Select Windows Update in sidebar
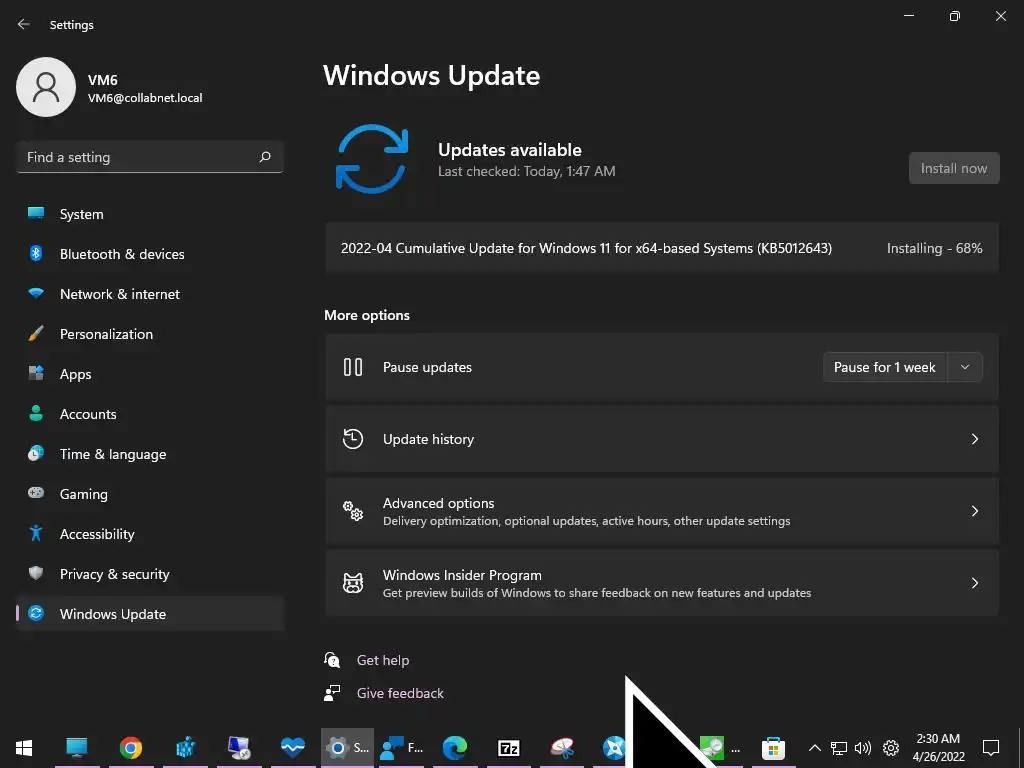Image resolution: width=1024 pixels, height=768 pixels. tap(150, 614)
